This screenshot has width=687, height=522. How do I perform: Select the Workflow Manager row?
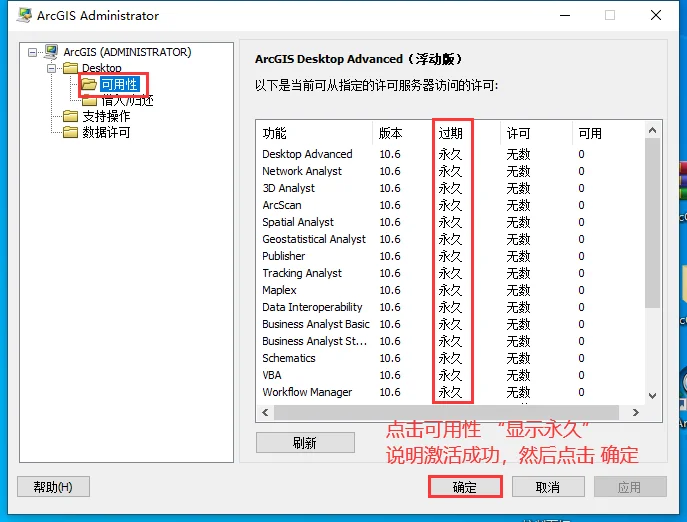coord(451,392)
